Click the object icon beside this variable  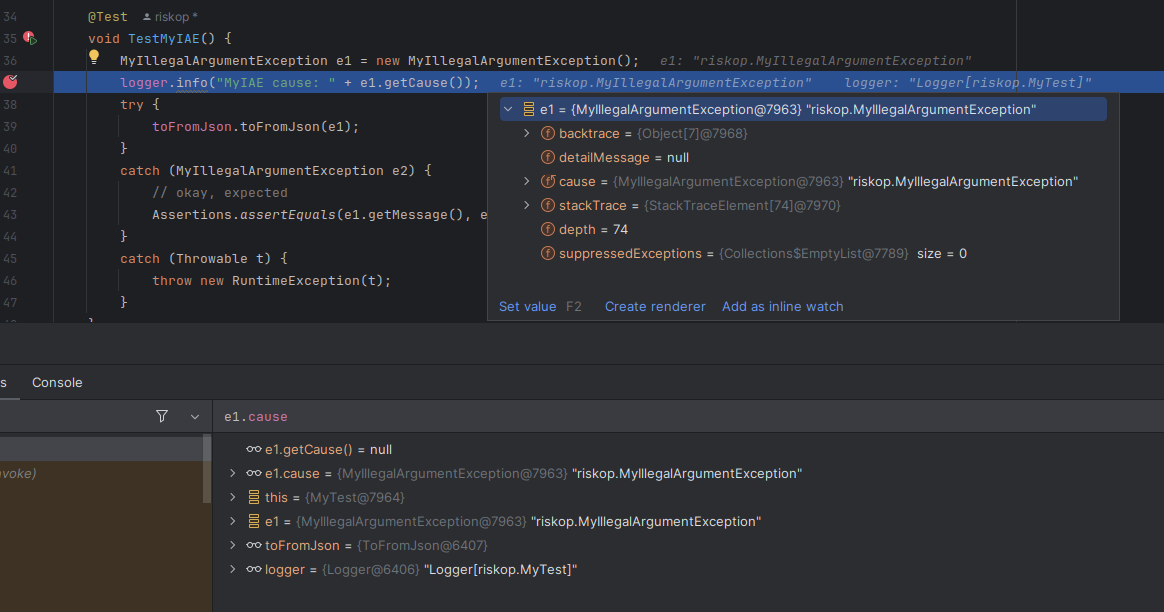[254, 497]
